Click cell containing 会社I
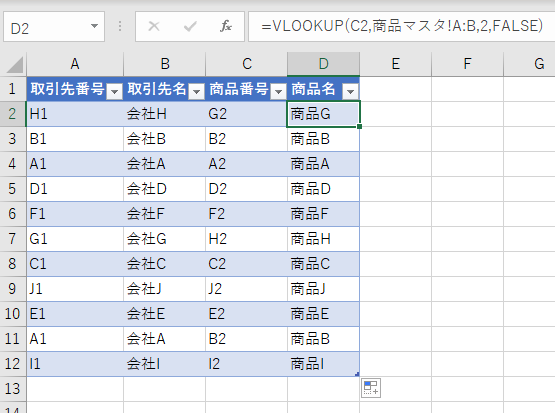 pos(165,364)
